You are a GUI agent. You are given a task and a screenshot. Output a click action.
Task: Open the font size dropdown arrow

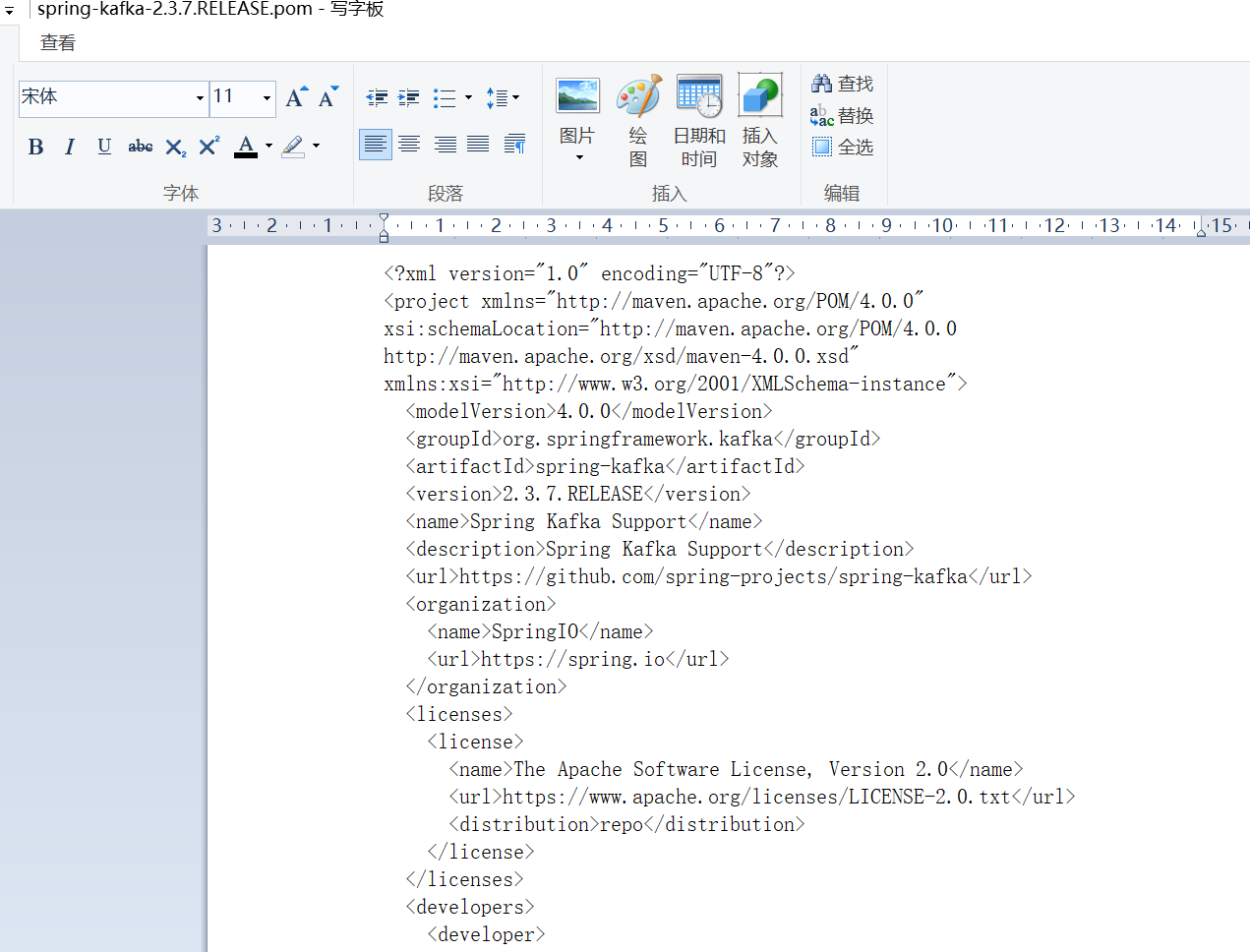coord(267,98)
